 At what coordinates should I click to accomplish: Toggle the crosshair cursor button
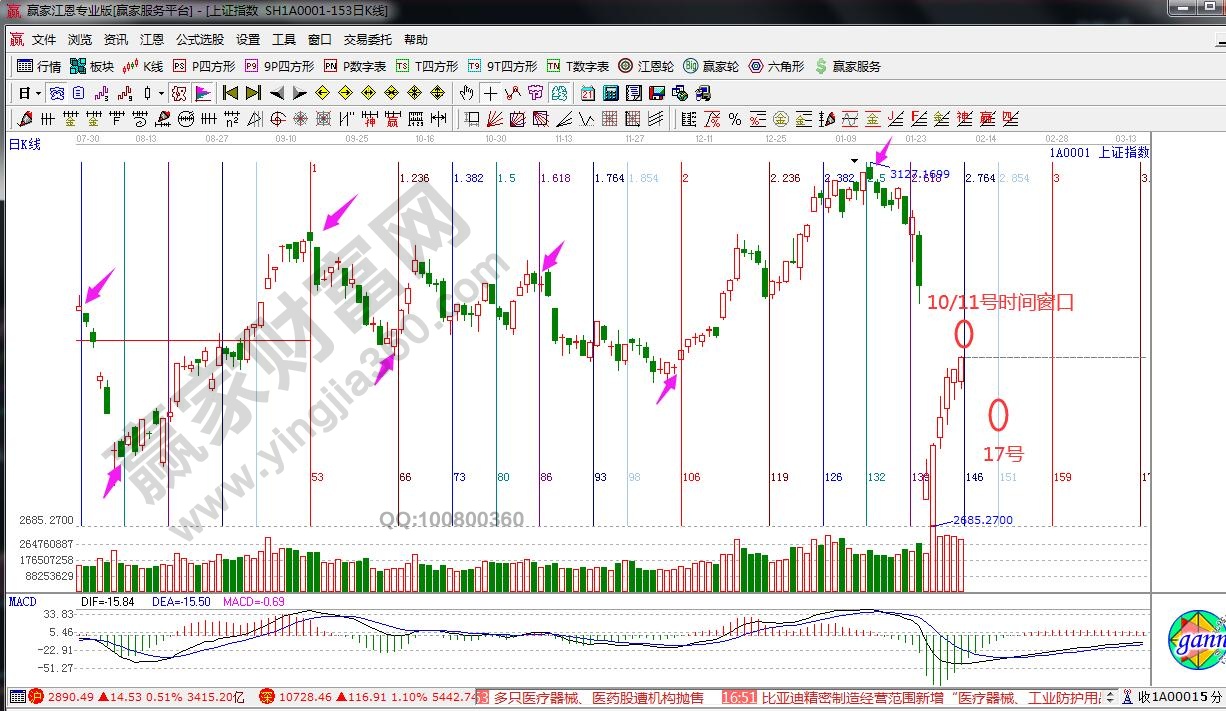pyautogui.click(x=490, y=93)
